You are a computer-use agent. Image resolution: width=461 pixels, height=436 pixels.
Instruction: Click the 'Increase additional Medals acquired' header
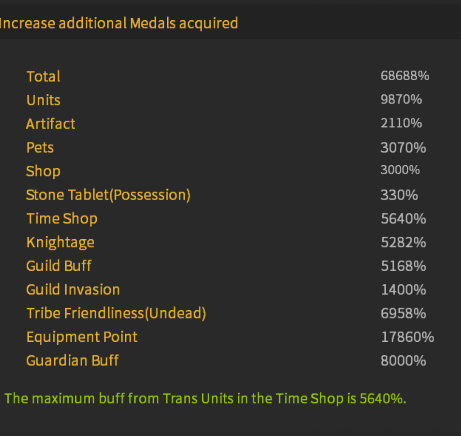tap(119, 23)
